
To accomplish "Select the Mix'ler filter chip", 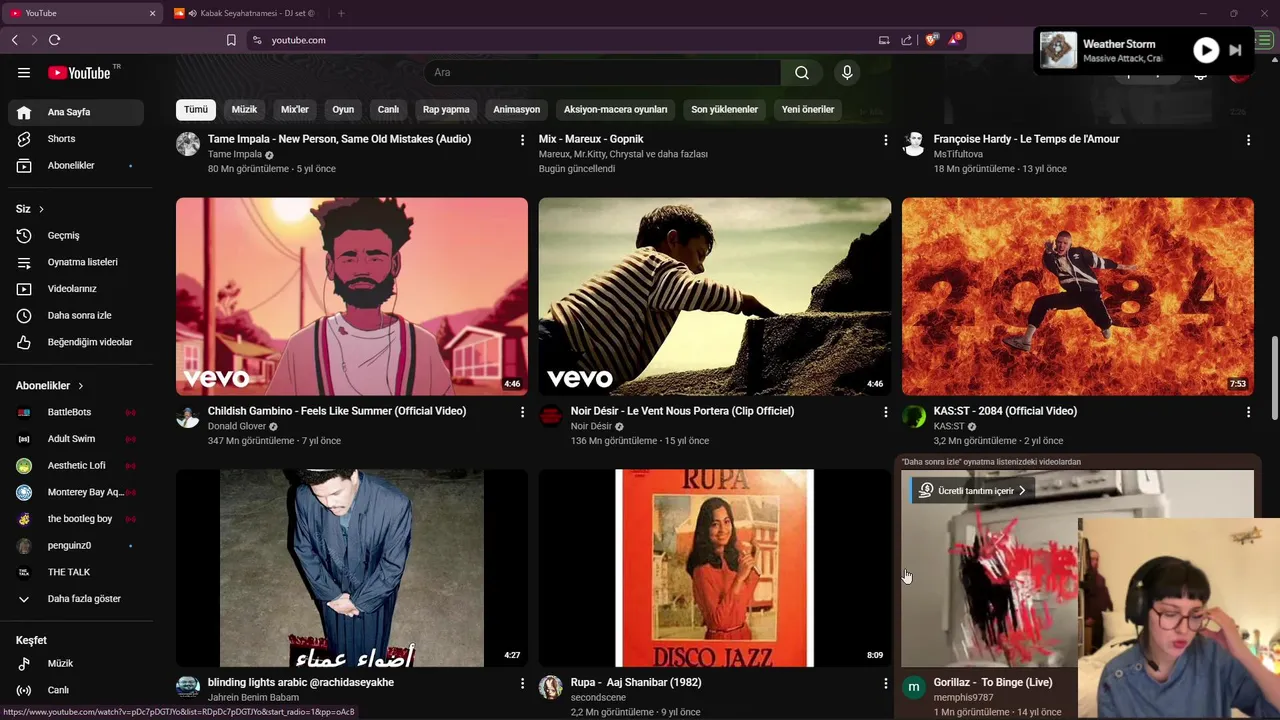I will pos(295,109).
